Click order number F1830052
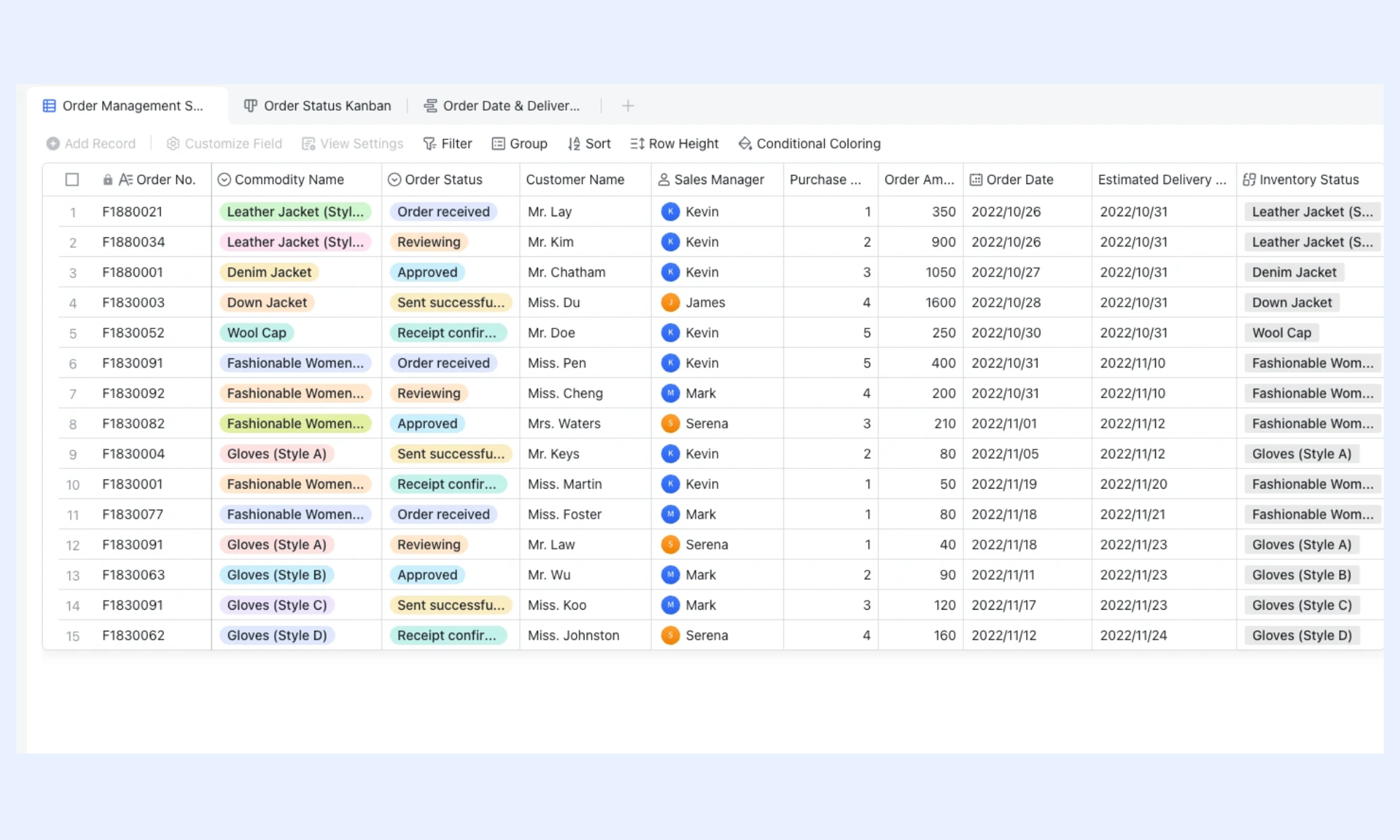Image resolution: width=1400 pixels, height=840 pixels. (133, 332)
